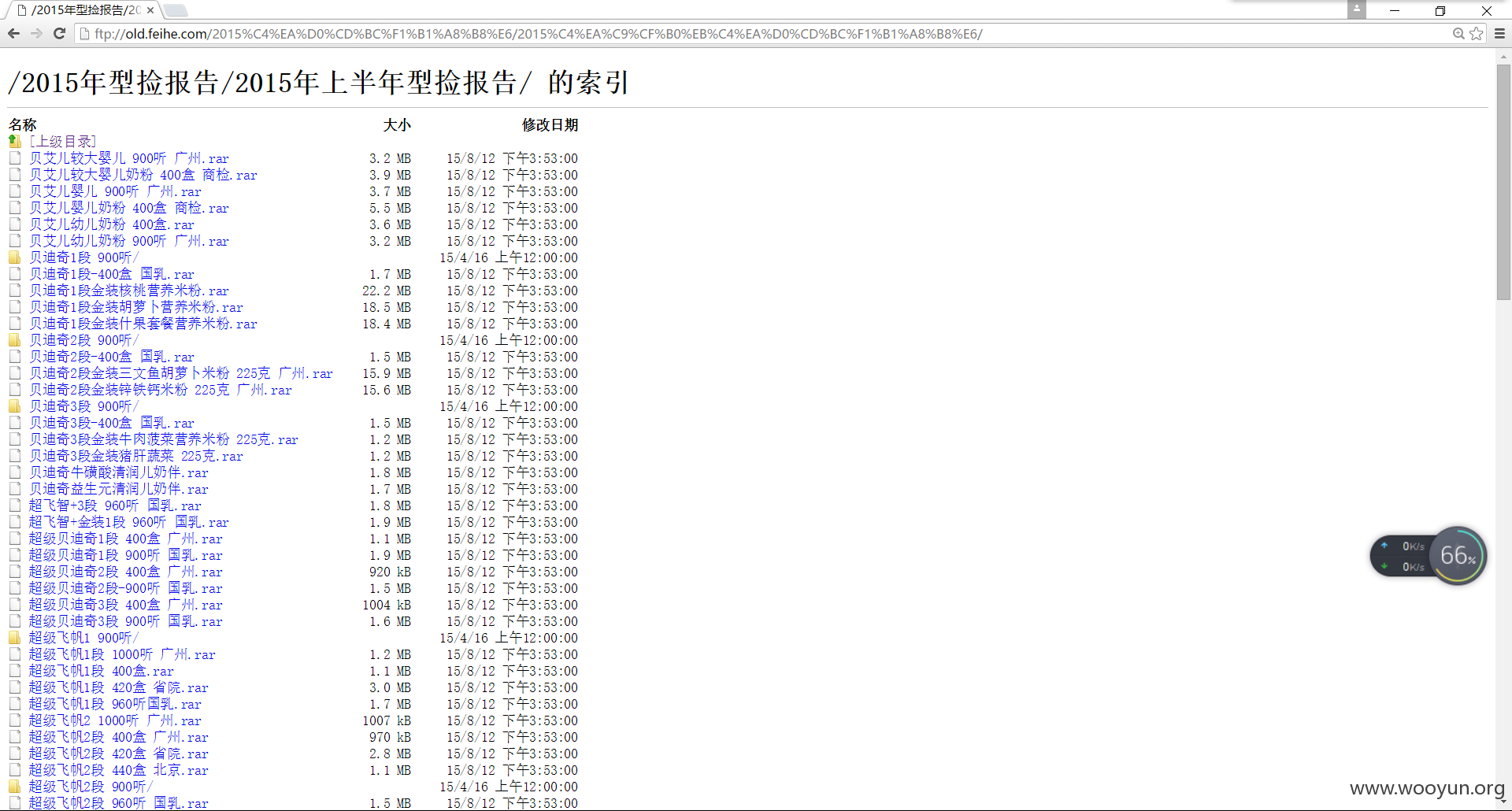This screenshot has height=811, width=1512.
Task: Download 超级飞帆1段 400盒.rar
Action: (x=102, y=671)
